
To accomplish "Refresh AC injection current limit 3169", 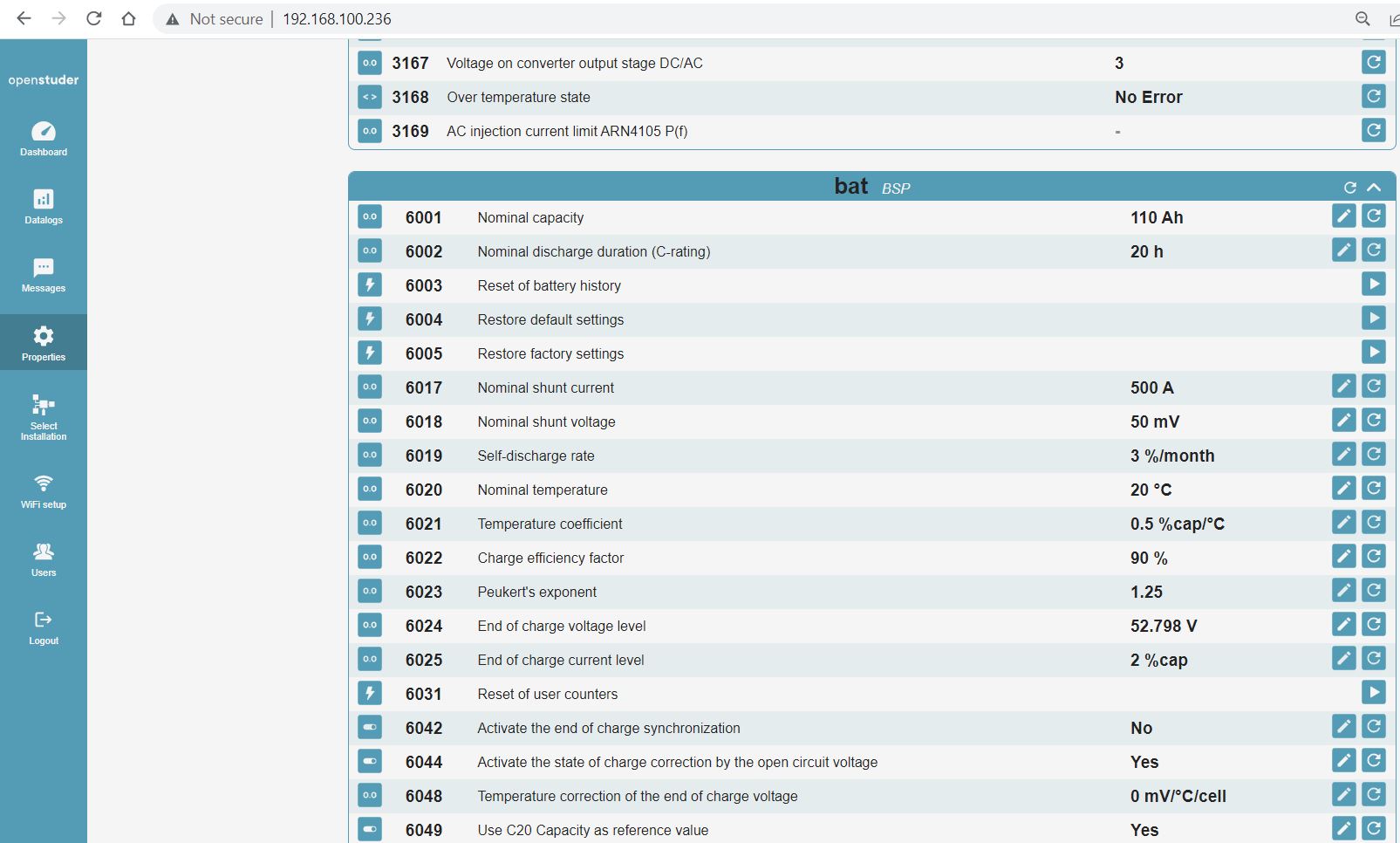I will [x=1374, y=130].
